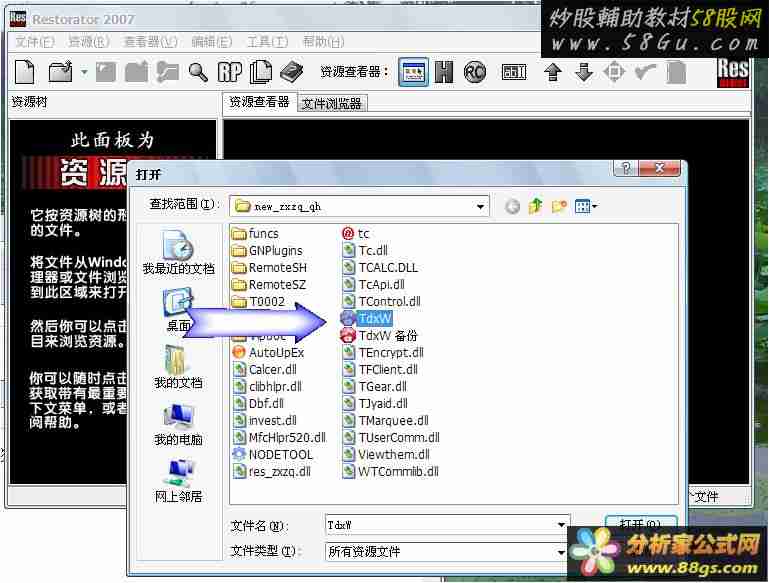Select 我的文档 in places bar

(x=179, y=367)
